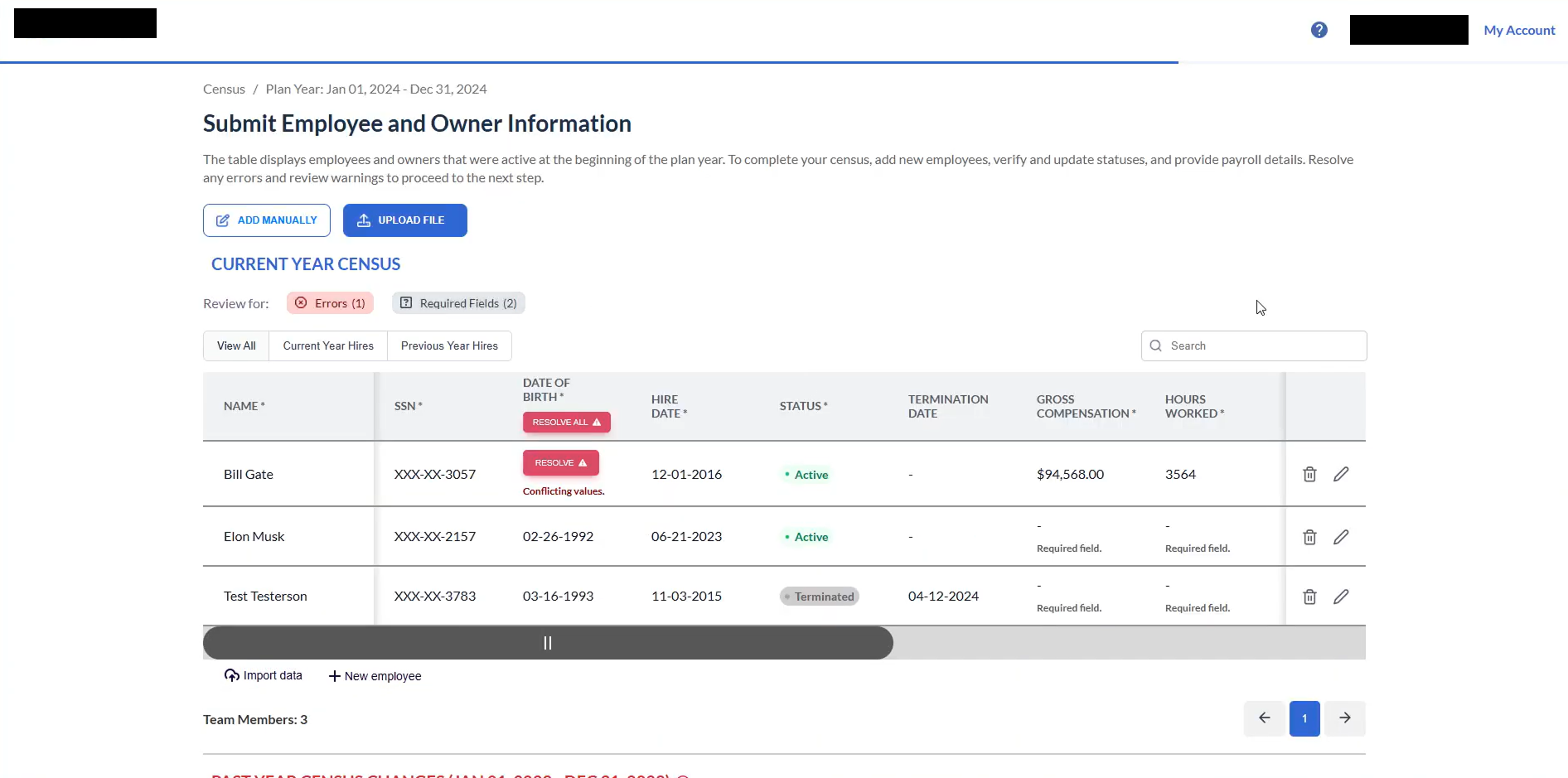
Task: Delete Bill Gate using the trash icon
Action: tap(1309, 473)
